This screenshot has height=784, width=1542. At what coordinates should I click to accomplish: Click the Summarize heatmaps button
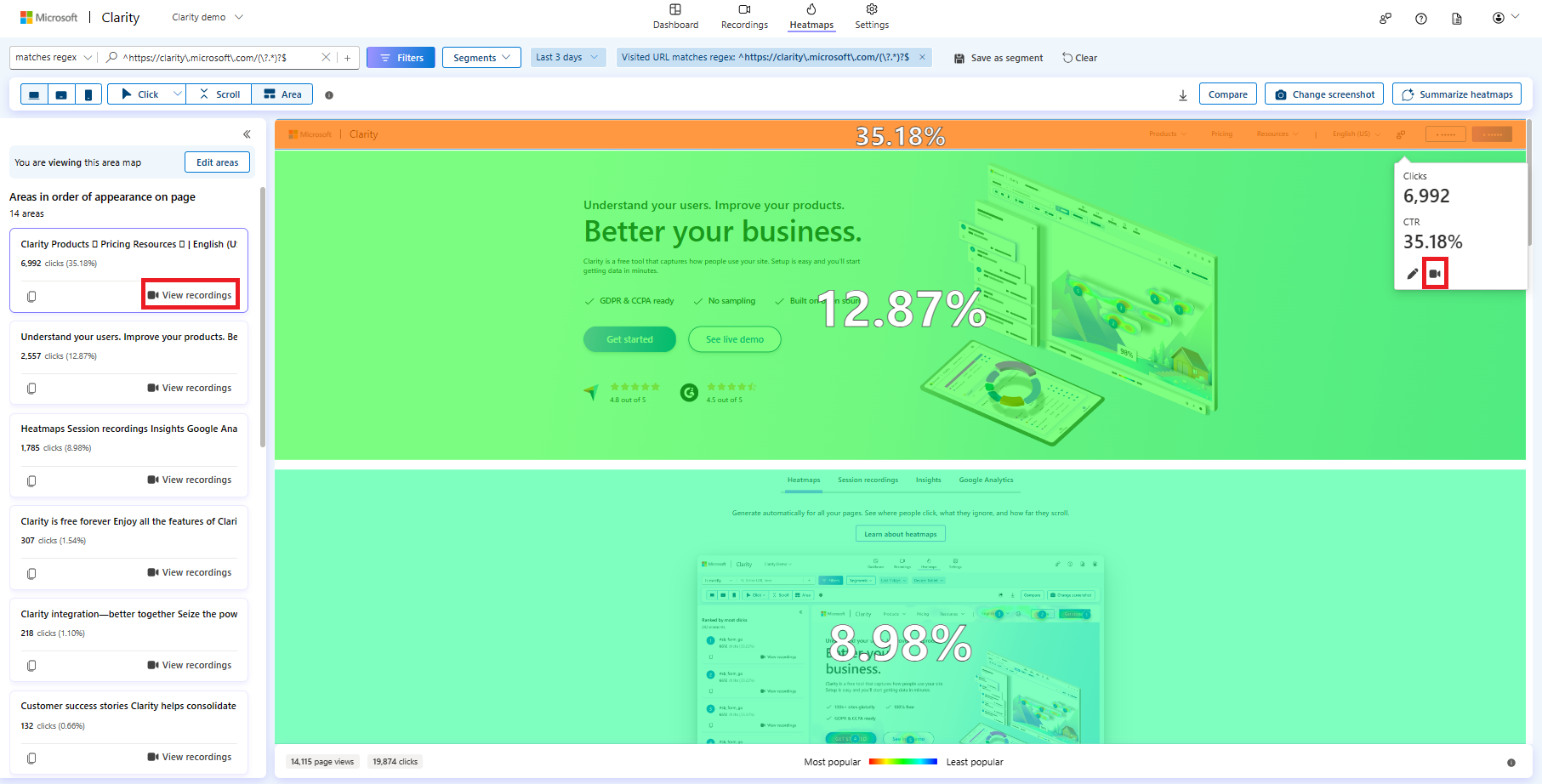click(1457, 94)
